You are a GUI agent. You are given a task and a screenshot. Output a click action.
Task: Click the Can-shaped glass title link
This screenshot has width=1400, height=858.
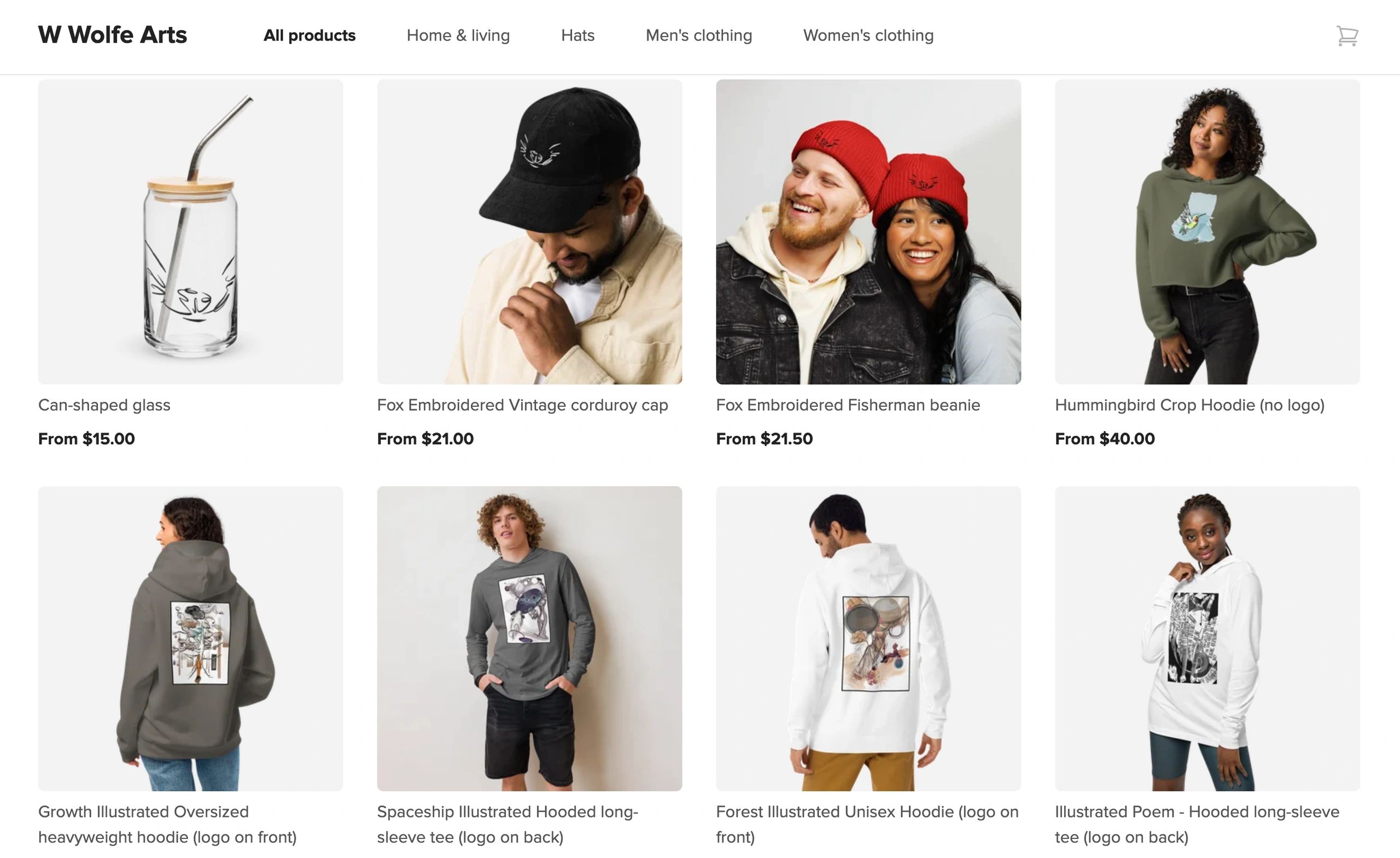coord(104,405)
